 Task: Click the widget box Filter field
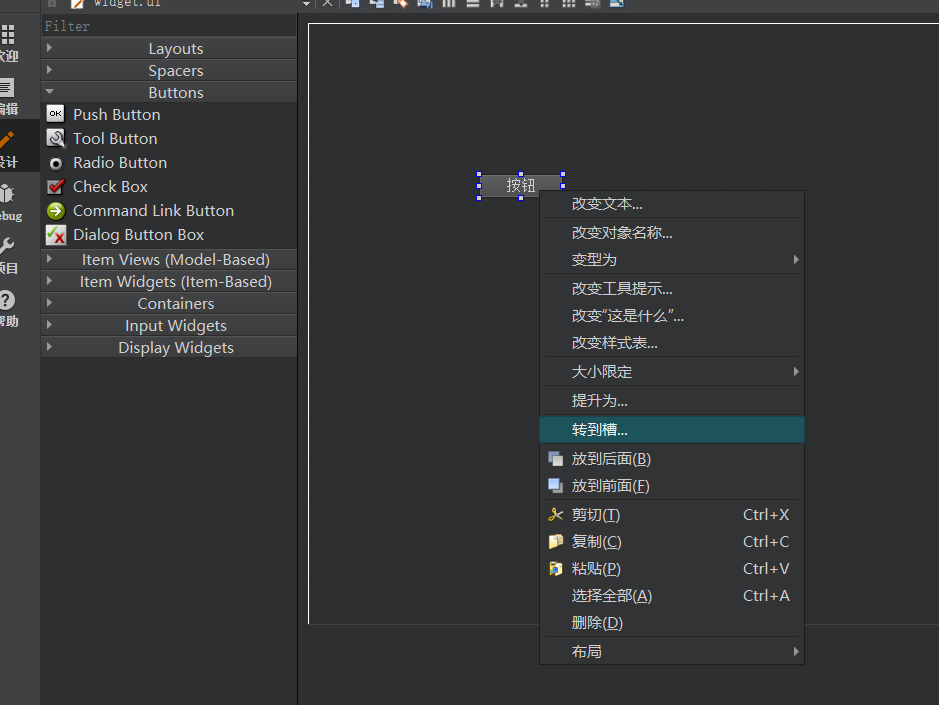pos(169,26)
